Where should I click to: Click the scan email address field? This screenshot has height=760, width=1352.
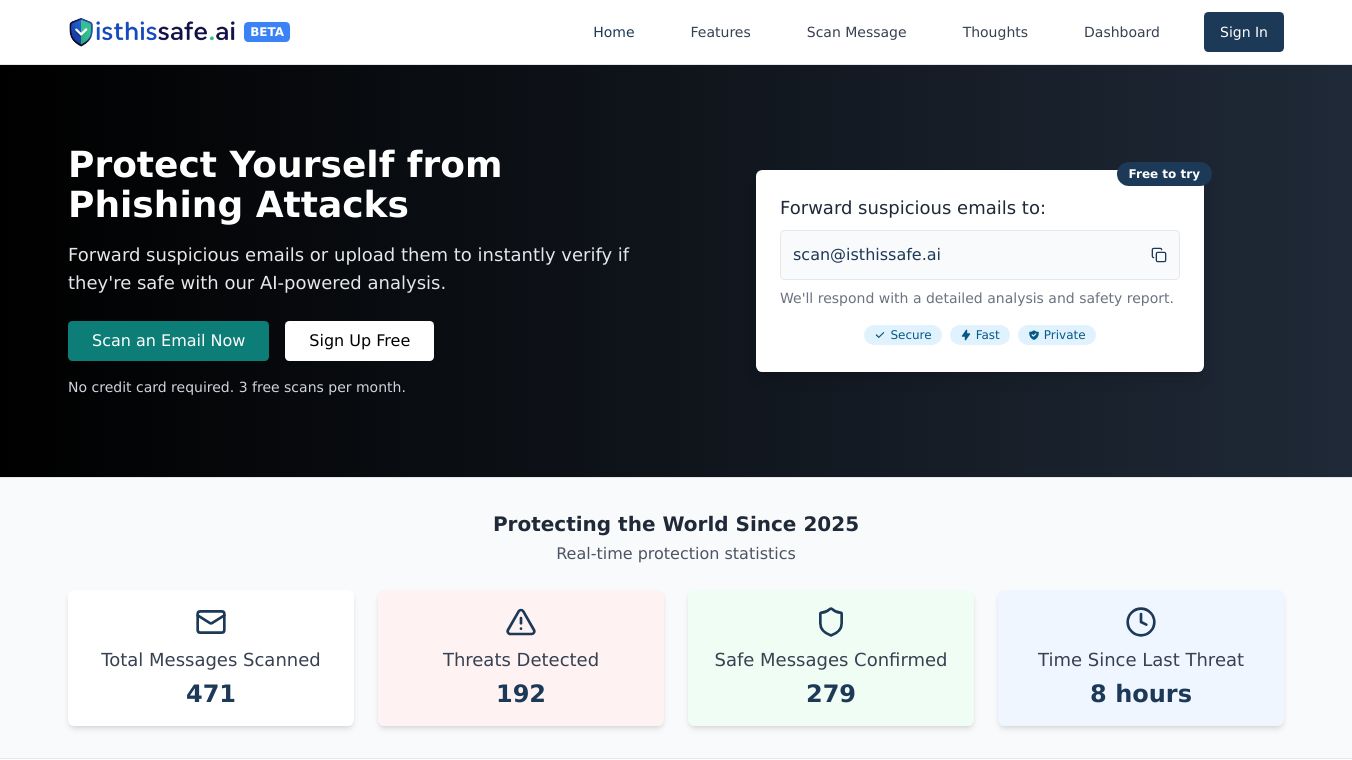pyautogui.click(x=960, y=255)
